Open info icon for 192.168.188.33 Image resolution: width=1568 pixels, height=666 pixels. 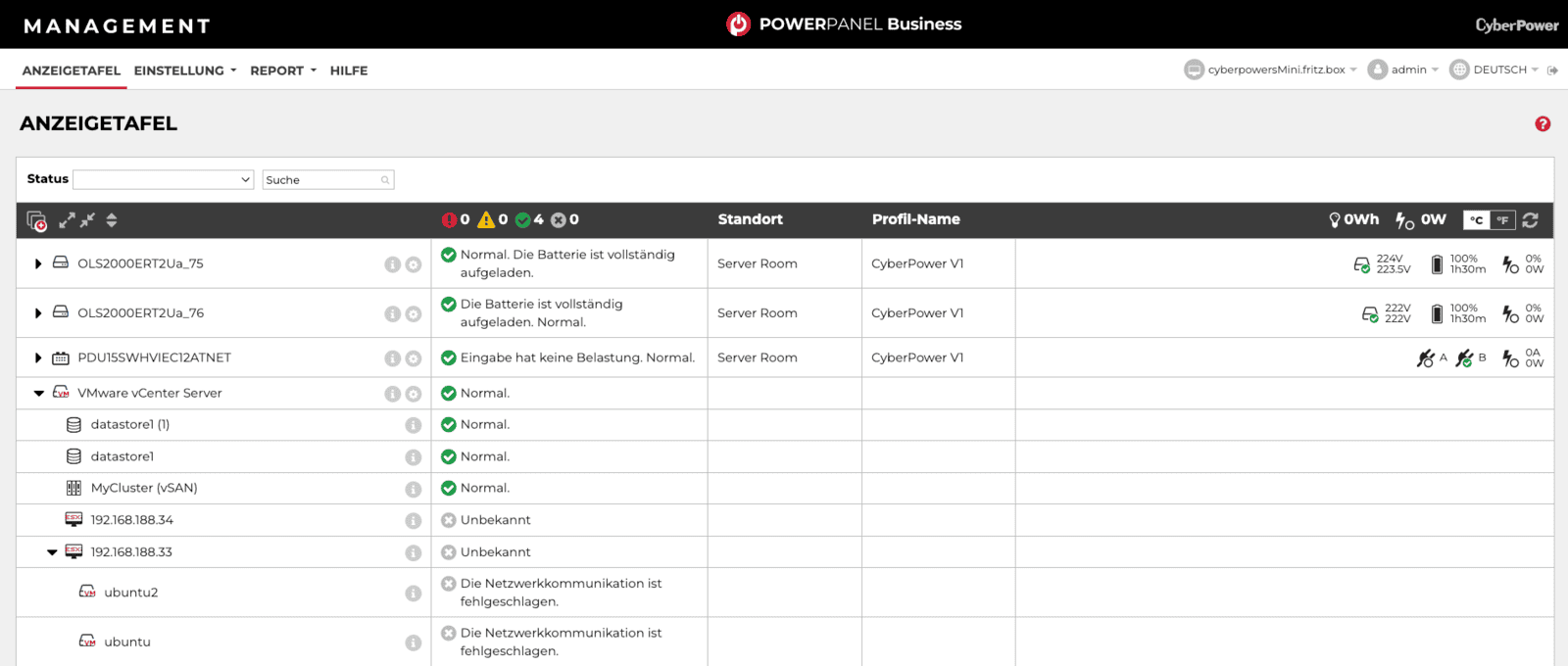click(414, 553)
